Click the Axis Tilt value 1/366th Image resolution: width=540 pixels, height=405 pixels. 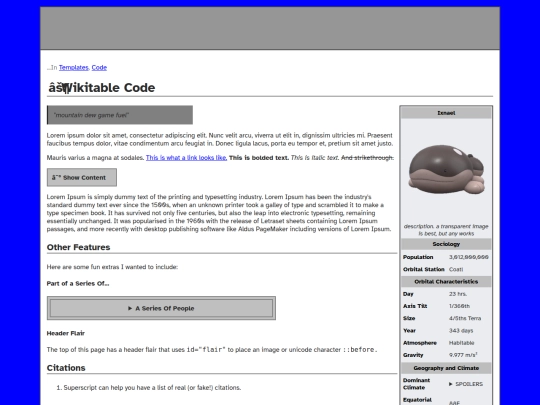click(459, 306)
